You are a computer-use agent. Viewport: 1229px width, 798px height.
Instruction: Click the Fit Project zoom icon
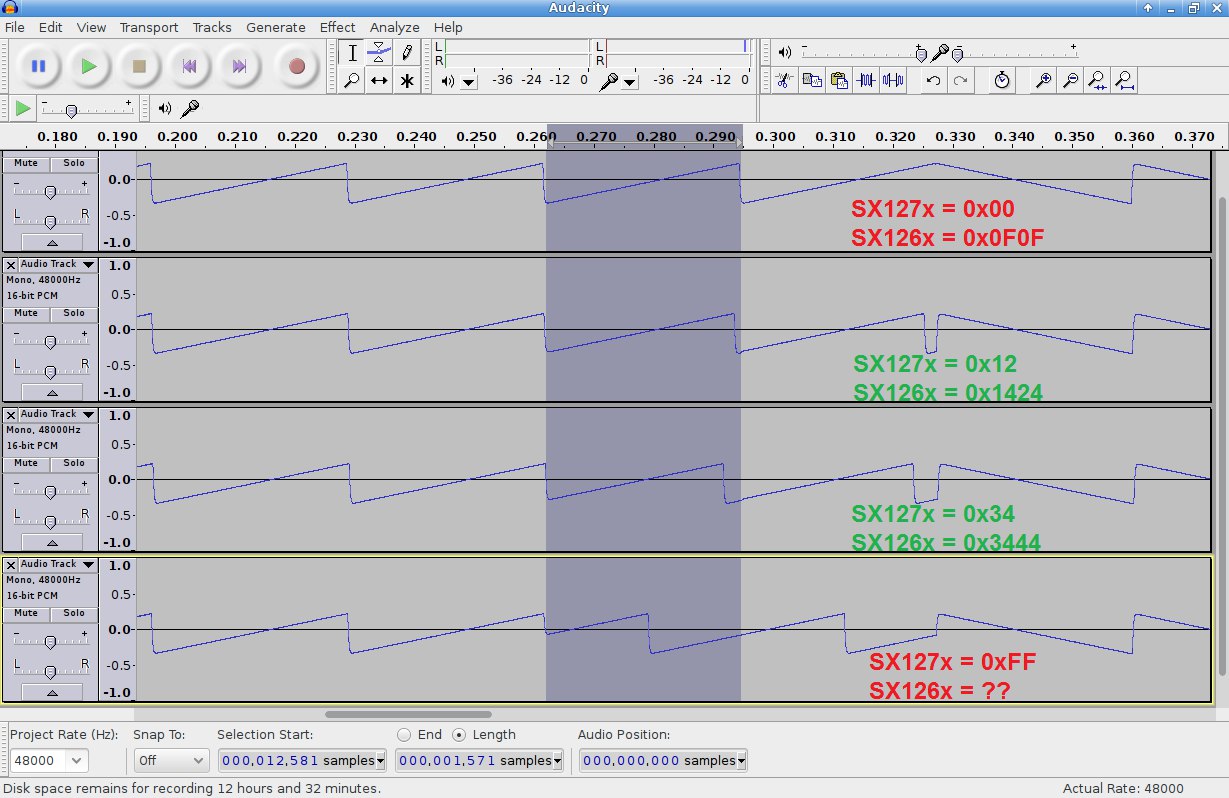coord(1125,80)
